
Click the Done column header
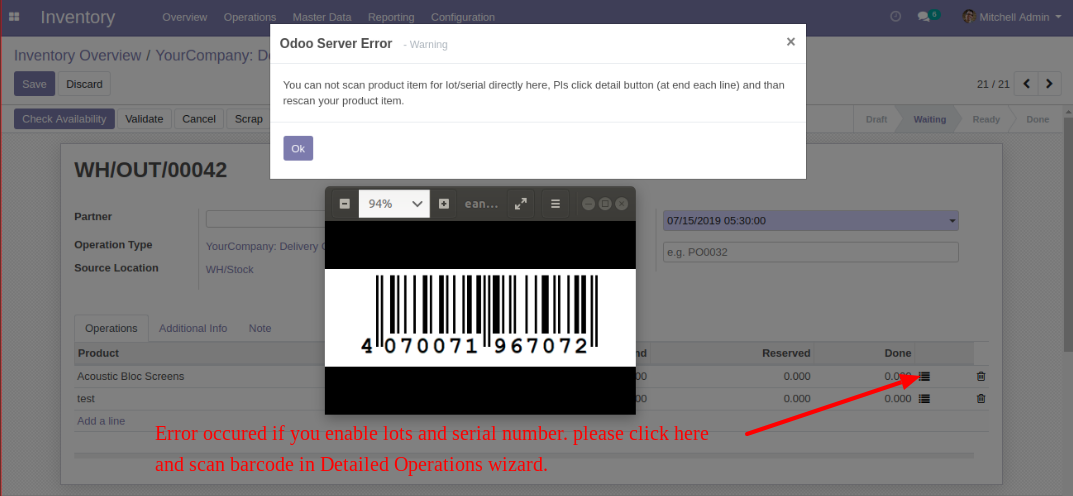coord(898,353)
